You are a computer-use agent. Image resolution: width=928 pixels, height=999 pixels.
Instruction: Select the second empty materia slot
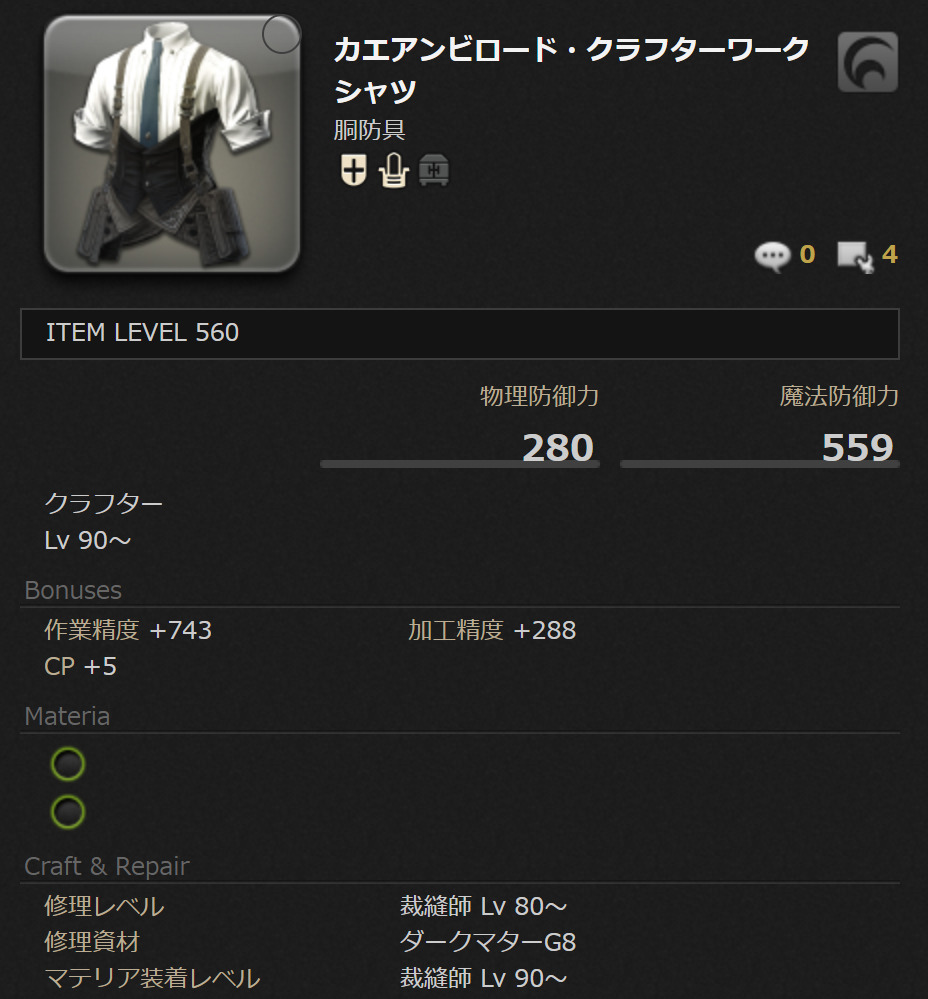pyautogui.click(x=68, y=812)
